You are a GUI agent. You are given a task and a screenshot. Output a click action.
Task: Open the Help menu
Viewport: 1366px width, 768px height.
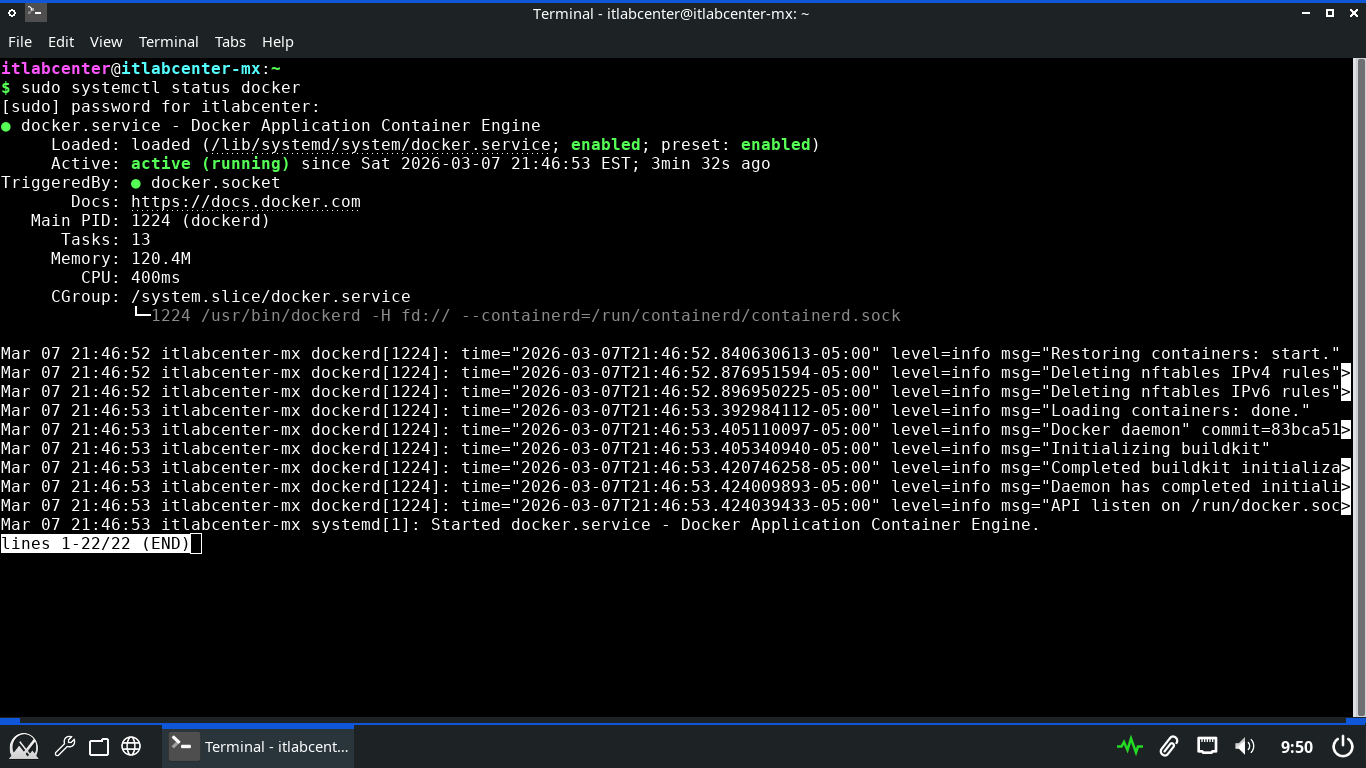[x=278, y=42]
